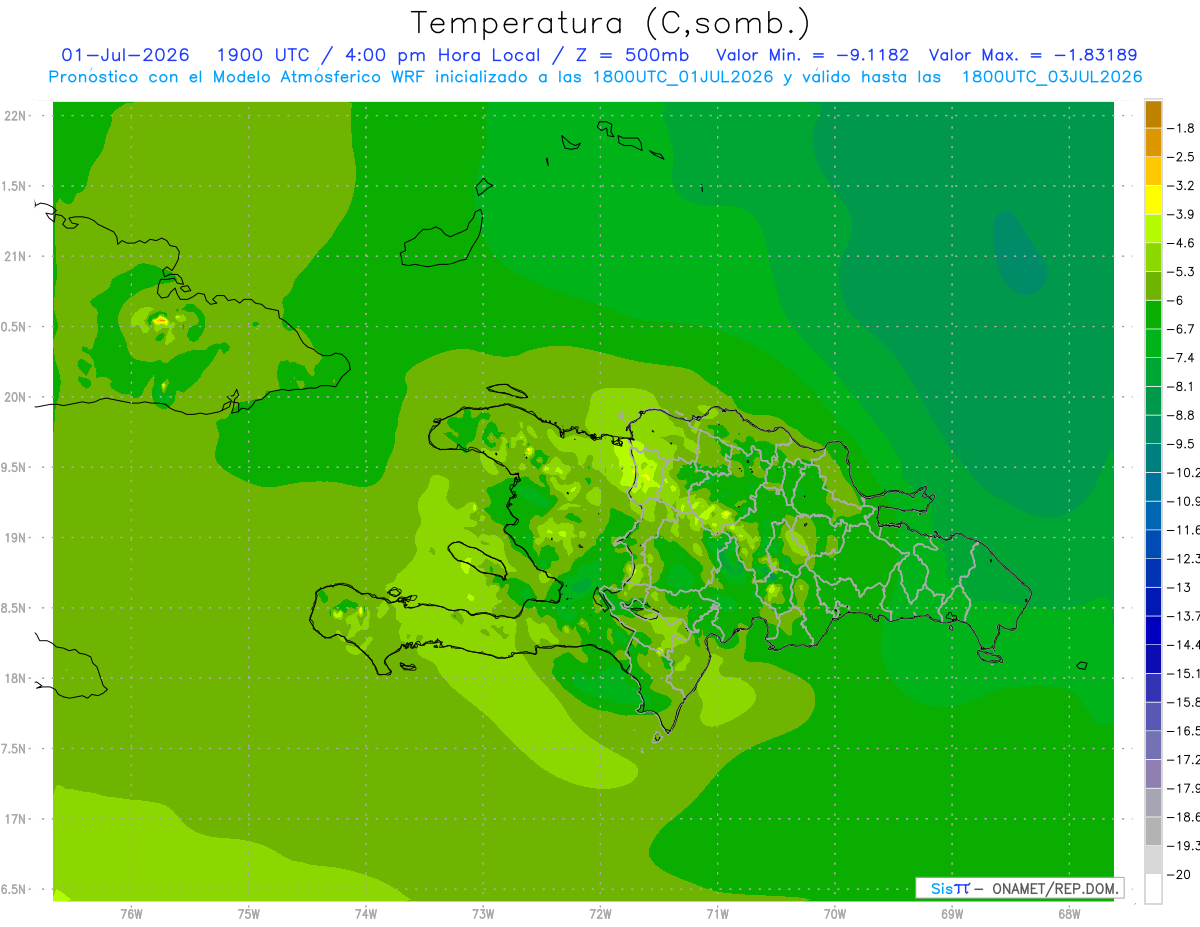Click the '-8.8' colorbar label
This screenshot has height=927, width=1200.
(x=1181, y=415)
